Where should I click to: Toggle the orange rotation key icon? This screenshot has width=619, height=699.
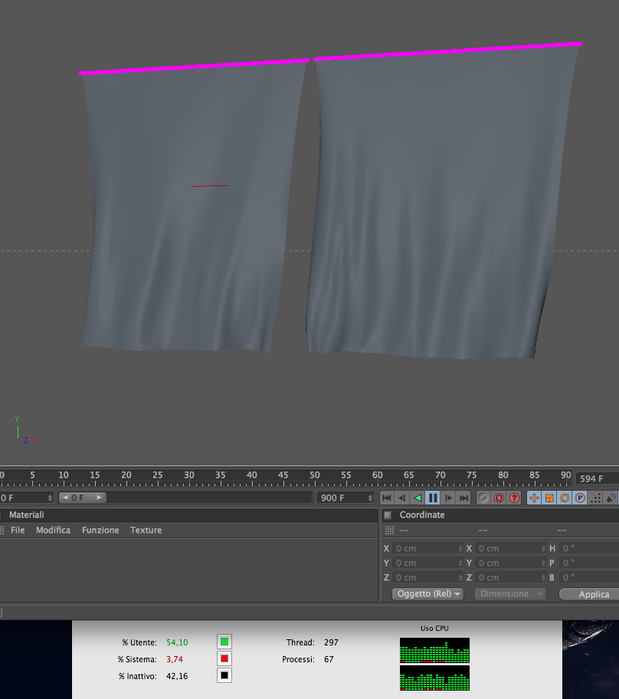coord(565,498)
